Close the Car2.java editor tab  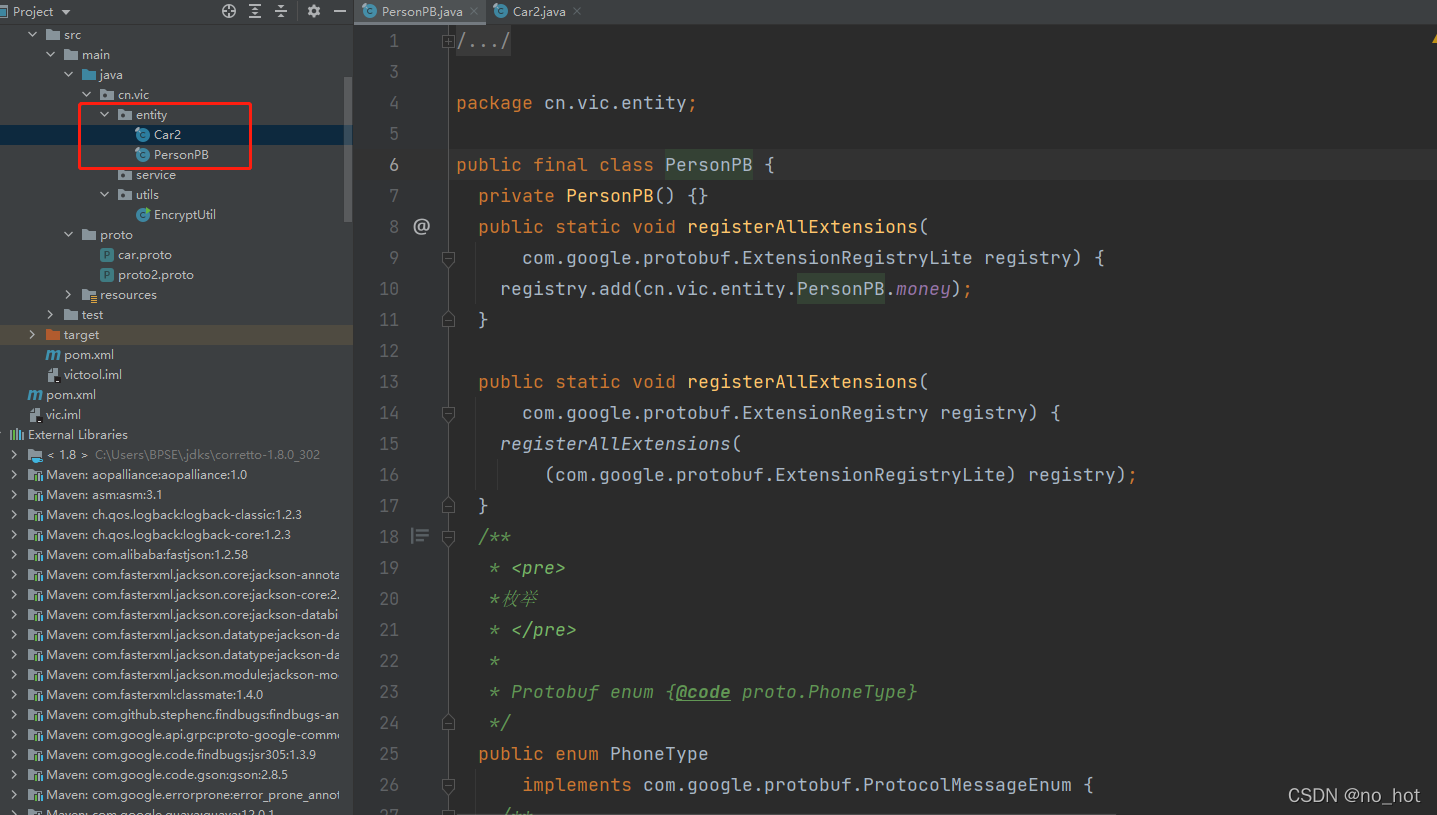577,12
